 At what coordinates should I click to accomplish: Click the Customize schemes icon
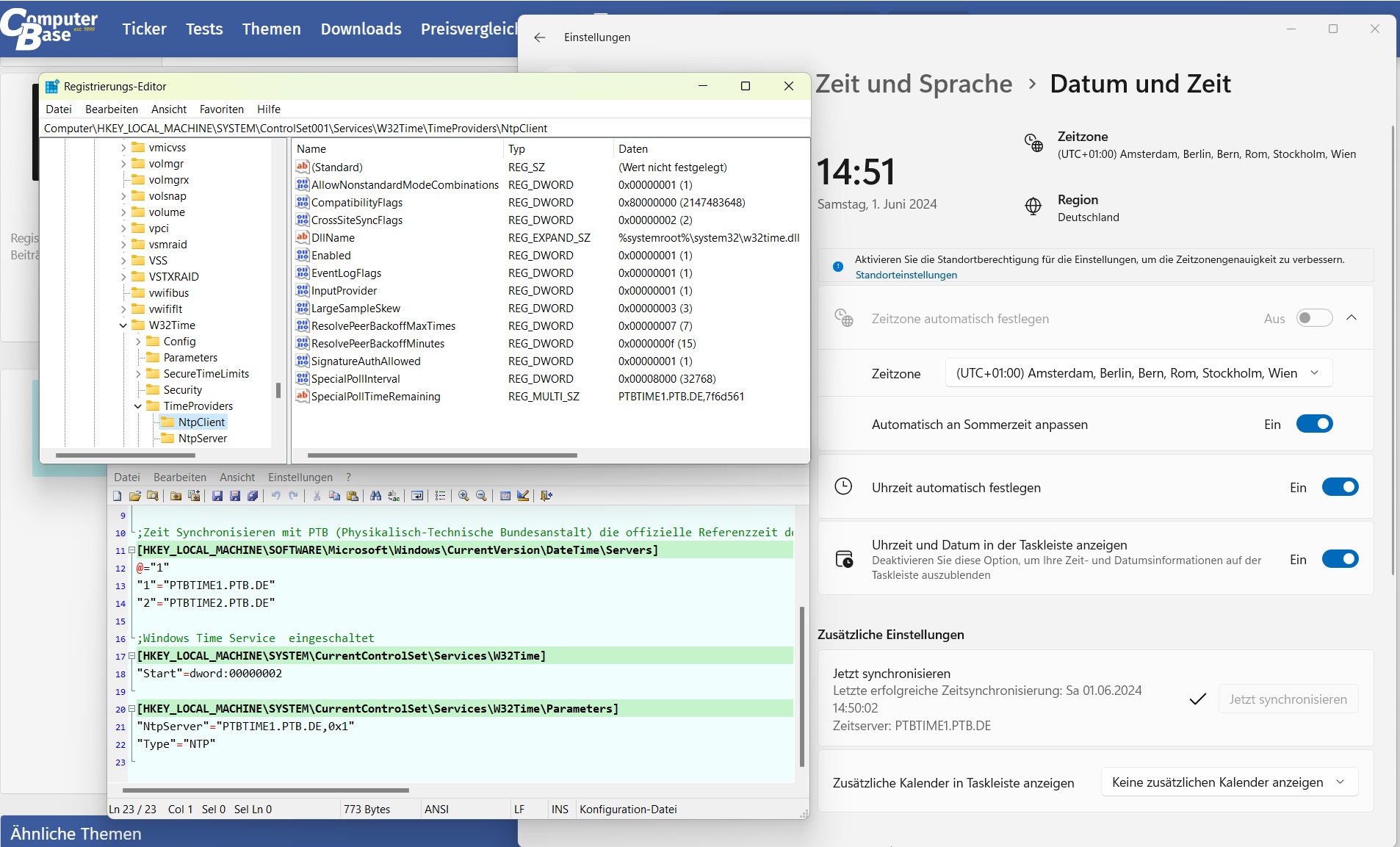pos(523,496)
